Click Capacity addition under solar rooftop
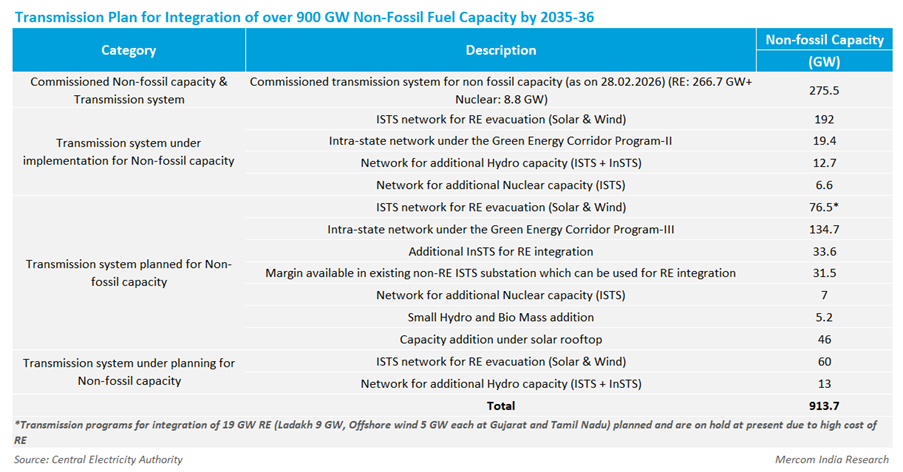This screenshot has width=903, height=472. click(x=500, y=339)
